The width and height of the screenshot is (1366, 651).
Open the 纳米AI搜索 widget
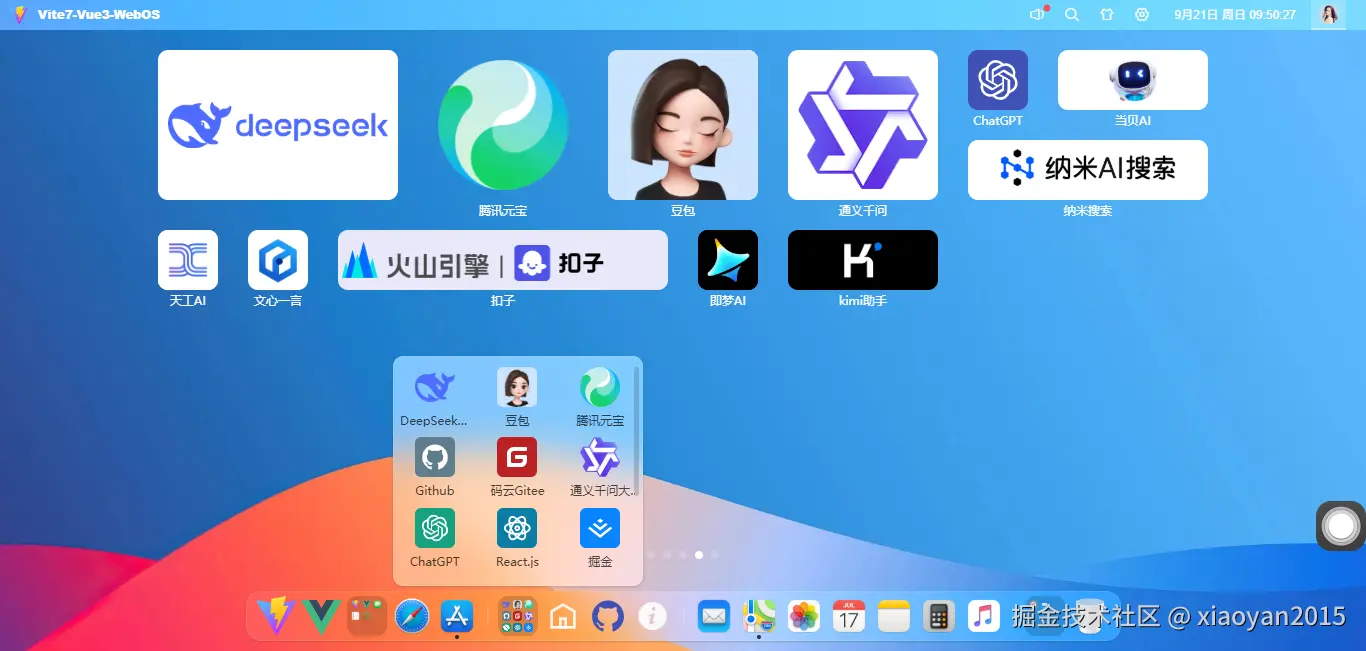tap(1087, 170)
